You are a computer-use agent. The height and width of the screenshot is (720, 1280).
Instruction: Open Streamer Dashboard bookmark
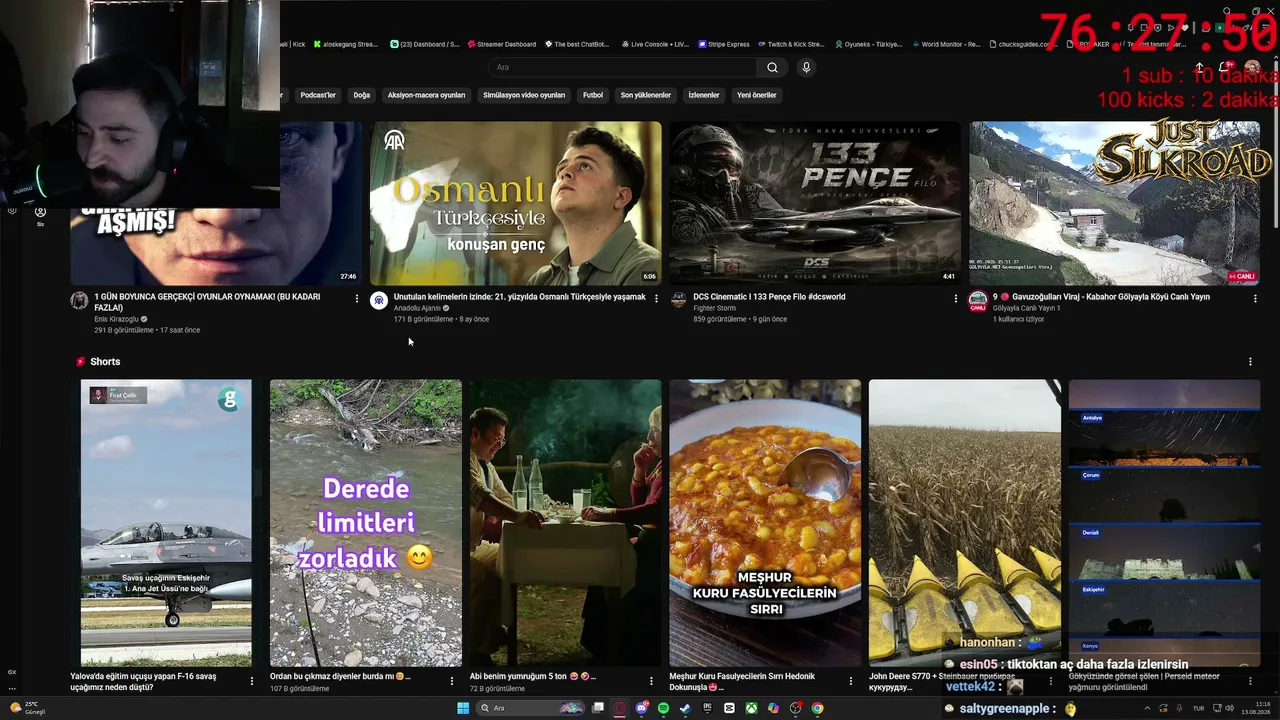point(501,44)
